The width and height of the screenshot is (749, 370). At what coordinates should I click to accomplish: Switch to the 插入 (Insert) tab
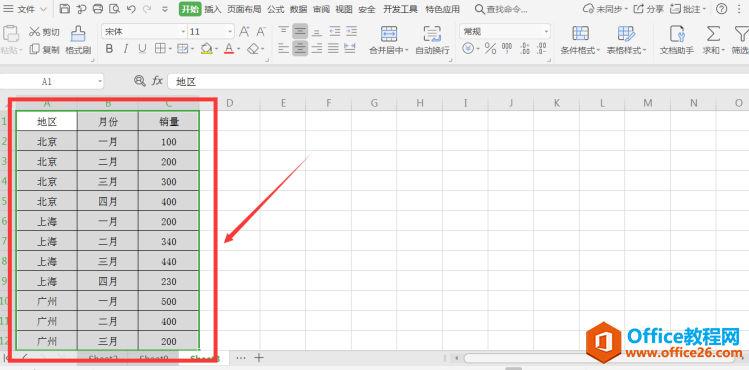coord(213,9)
